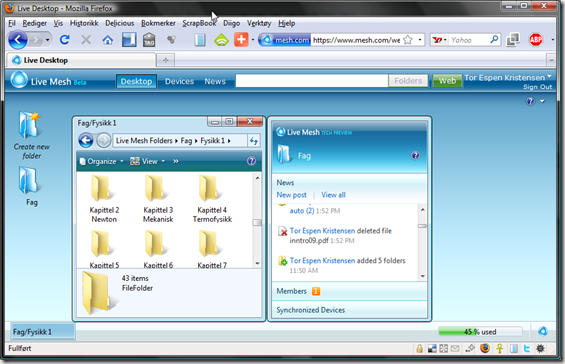Click Live Mesh search input field
Image resolution: width=565 pixels, height=364 pixels.
coord(312,81)
